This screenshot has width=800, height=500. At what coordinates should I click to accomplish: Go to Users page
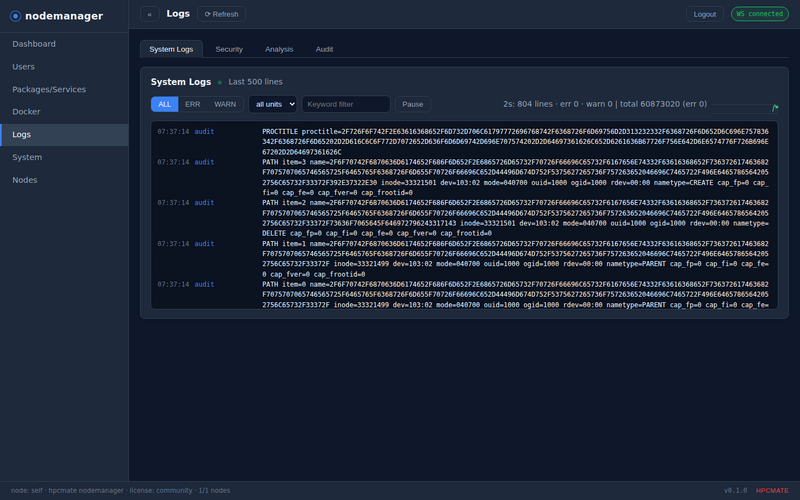tap(64, 67)
